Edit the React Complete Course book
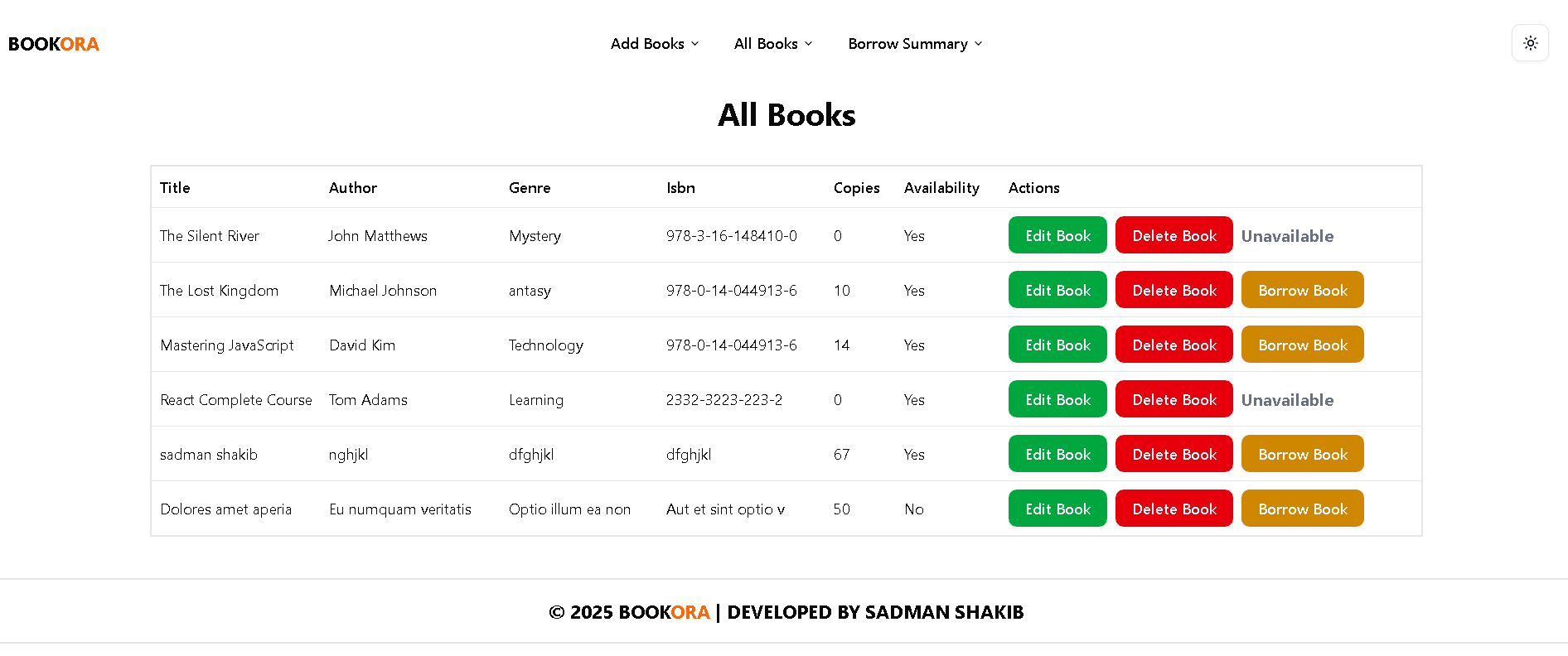This screenshot has width=1568, height=656. pyautogui.click(x=1057, y=399)
